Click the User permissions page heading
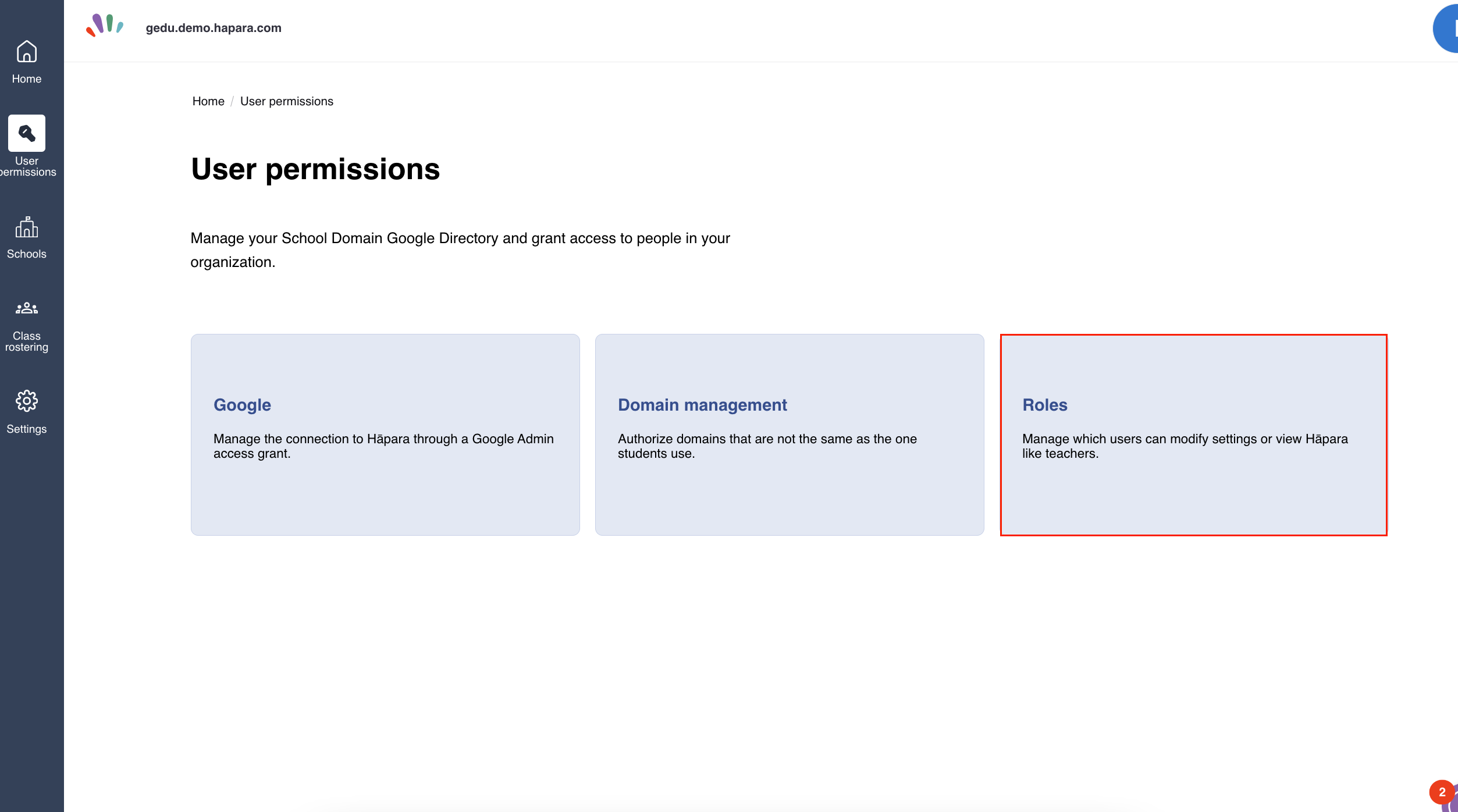1458x812 pixels. coord(315,169)
